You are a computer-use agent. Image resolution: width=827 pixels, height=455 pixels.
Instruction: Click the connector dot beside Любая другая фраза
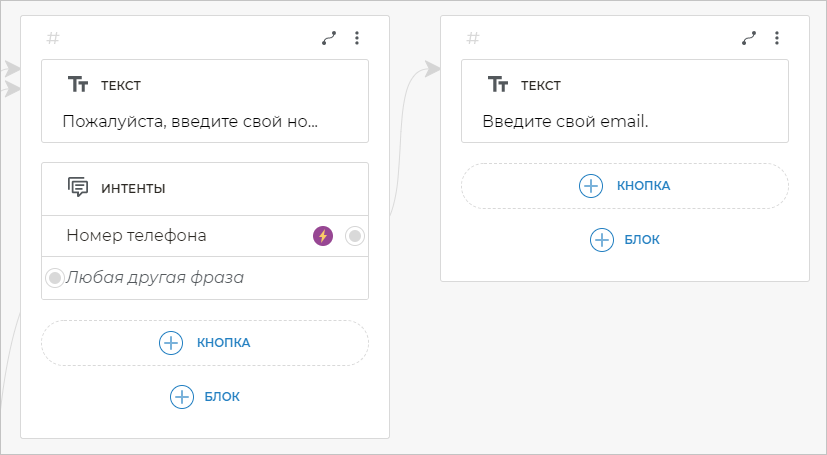(55, 277)
